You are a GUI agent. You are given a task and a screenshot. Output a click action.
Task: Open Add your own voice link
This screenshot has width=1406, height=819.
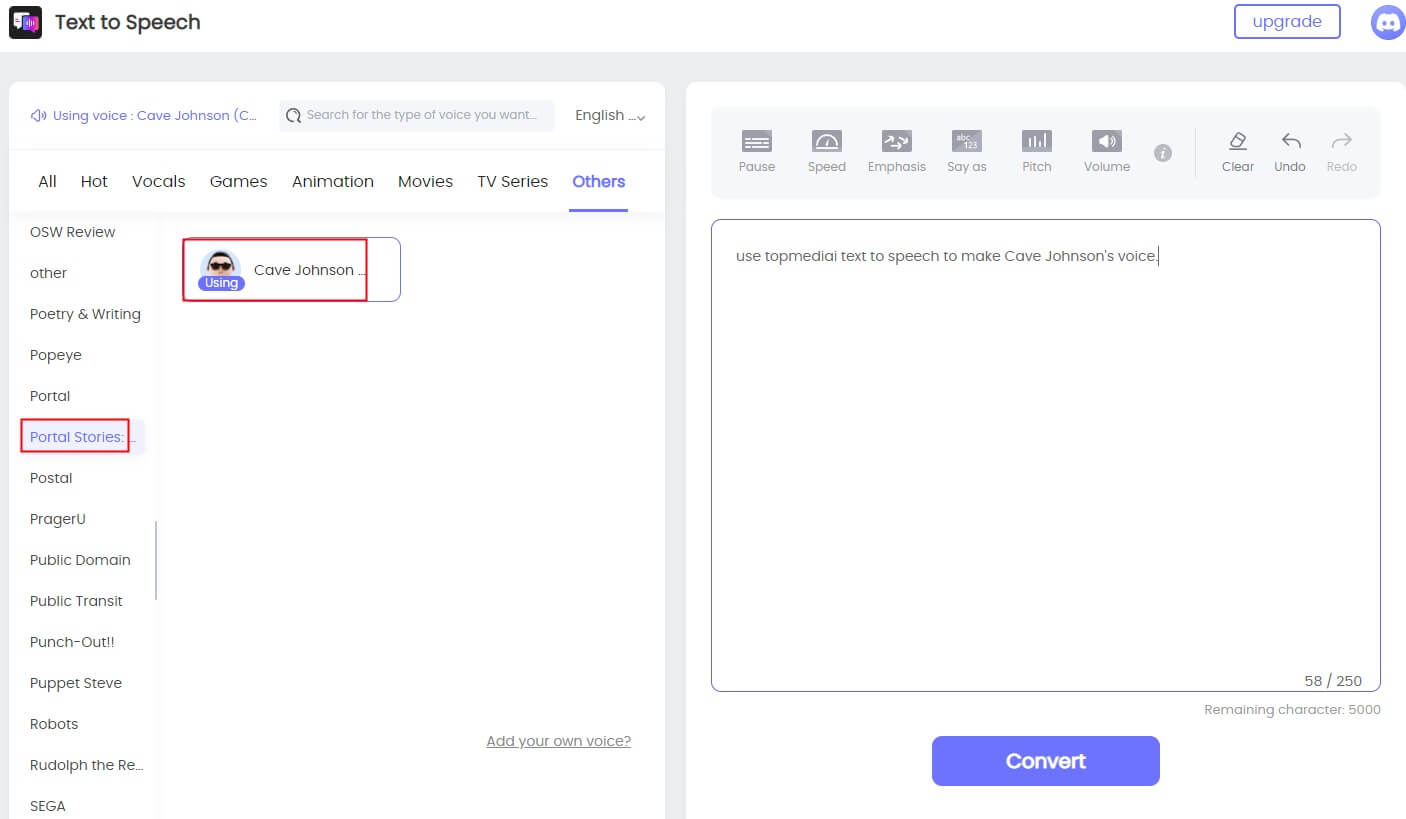click(x=558, y=741)
